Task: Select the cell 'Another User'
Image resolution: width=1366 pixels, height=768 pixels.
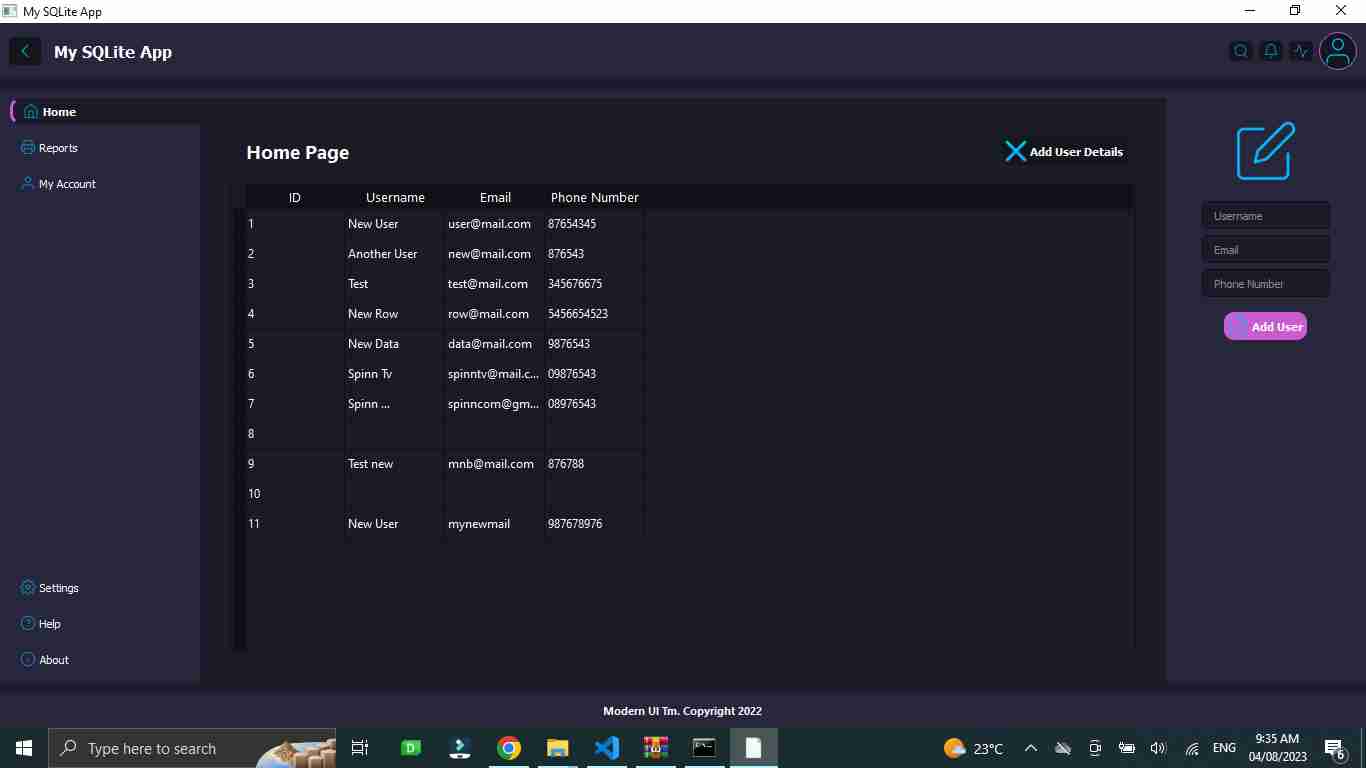Action: (x=395, y=254)
